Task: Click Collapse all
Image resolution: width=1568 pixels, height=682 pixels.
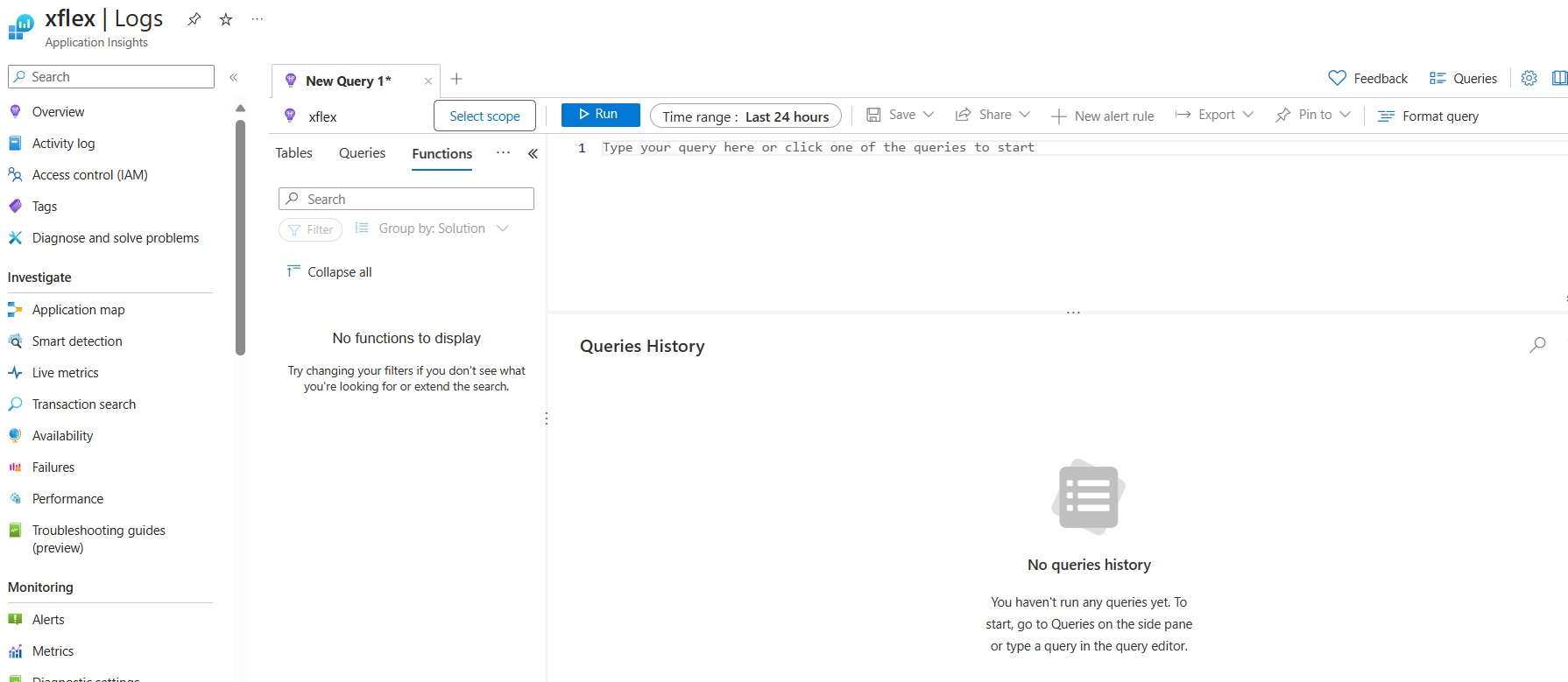Action: pyautogui.click(x=329, y=272)
